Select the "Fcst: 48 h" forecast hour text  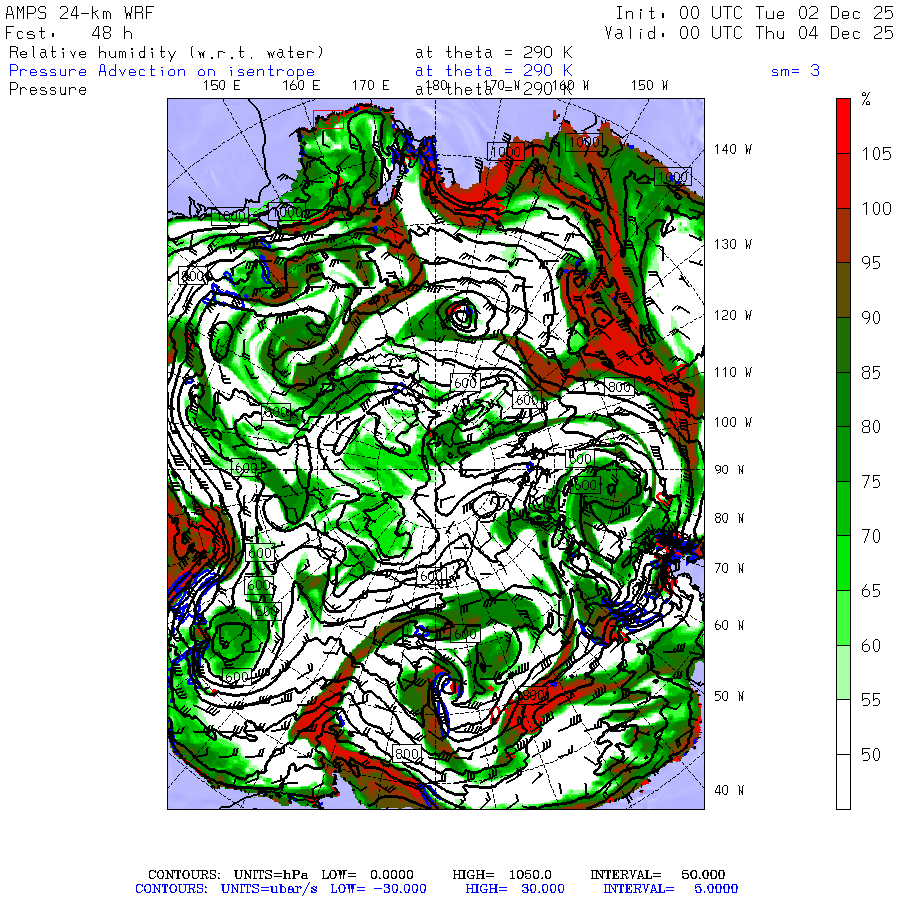tap(69, 33)
